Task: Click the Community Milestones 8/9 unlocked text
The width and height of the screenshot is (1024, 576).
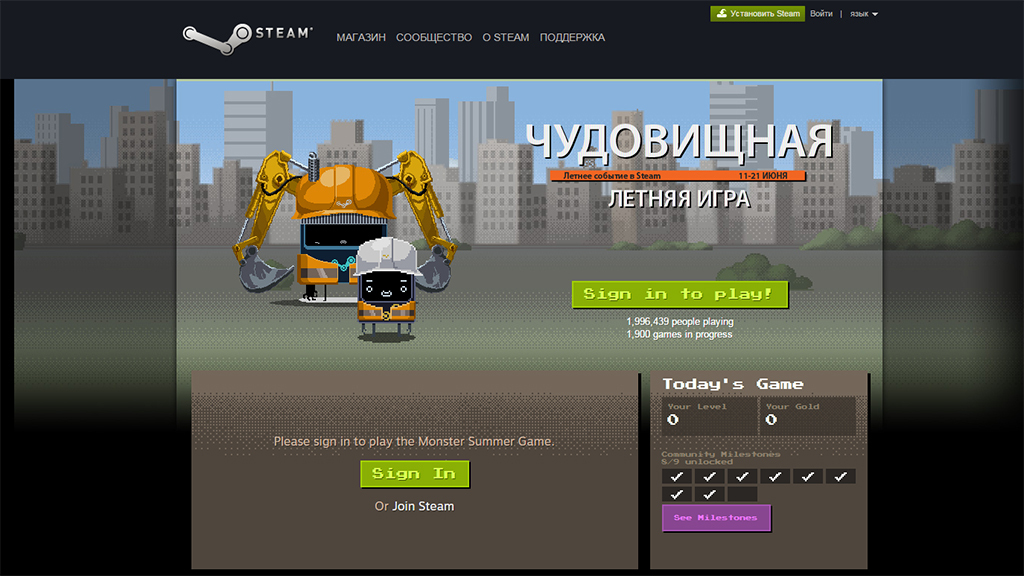Action: pos(720,458)
